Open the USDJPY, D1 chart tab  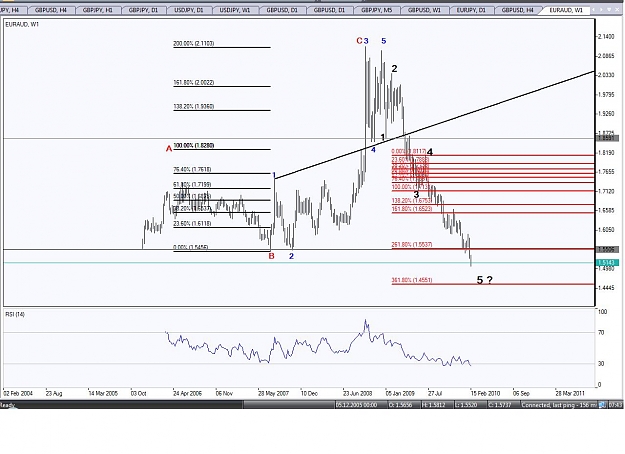pyautogui.click(x=189, y=10)
